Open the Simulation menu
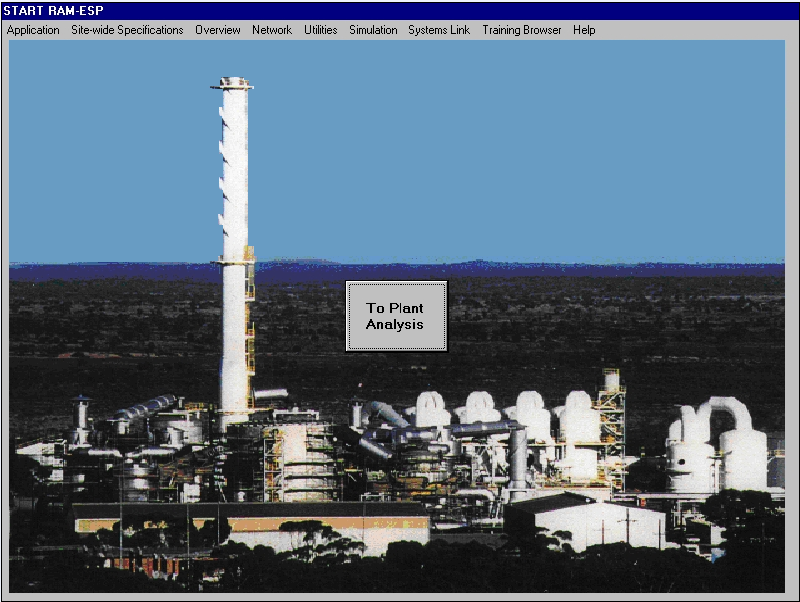This screenshot has width=800, height=602. [x=373, y=30]
